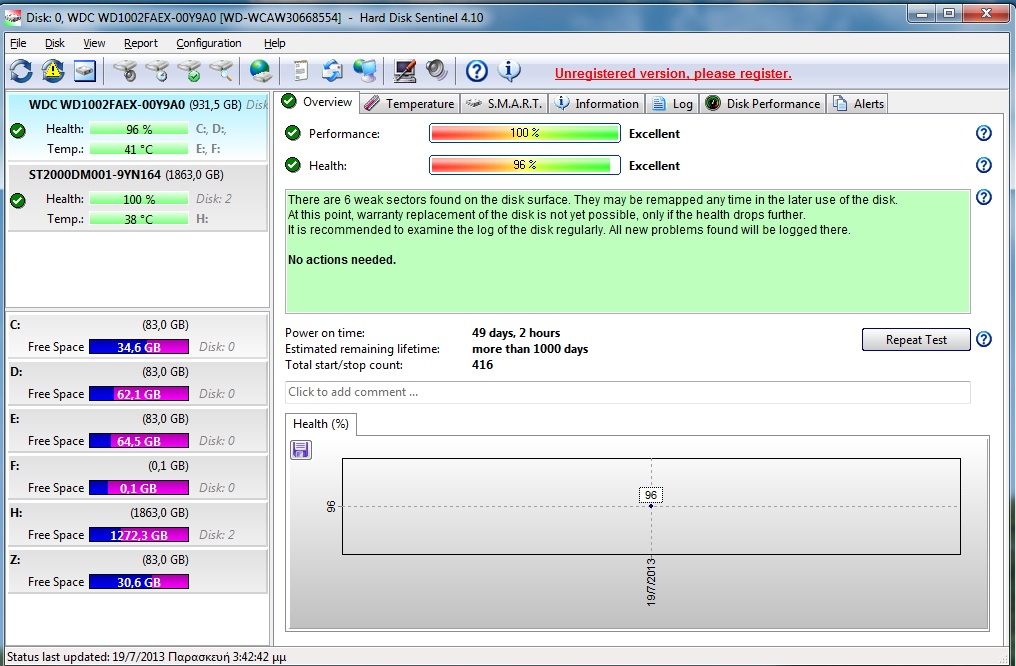This screenshot has width=1016, height=666.
Task: Switch to the Information tab
Action: 597,104
